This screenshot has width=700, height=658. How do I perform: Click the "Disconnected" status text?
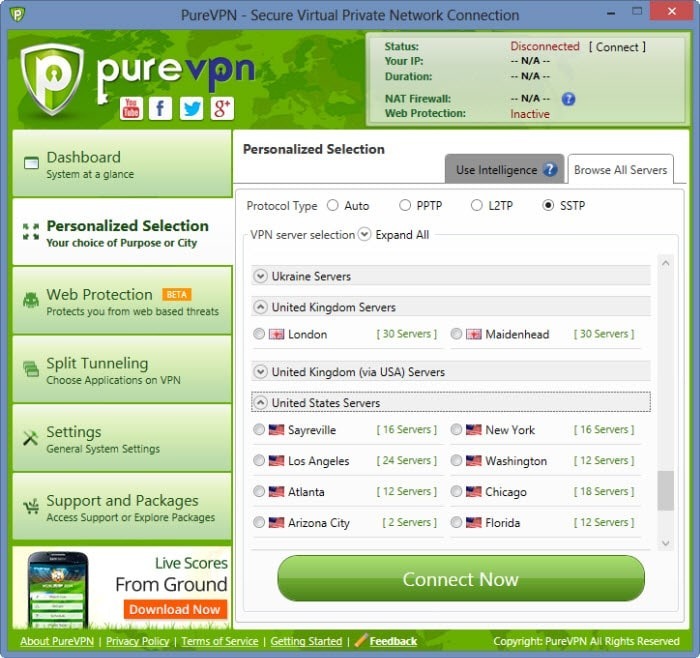[x=545, y=46]
